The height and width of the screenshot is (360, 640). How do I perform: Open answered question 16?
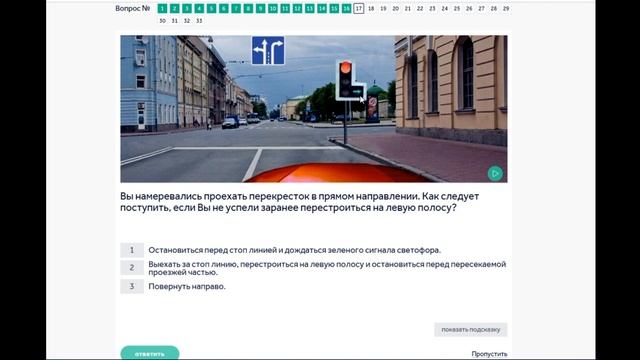[346, 9]
